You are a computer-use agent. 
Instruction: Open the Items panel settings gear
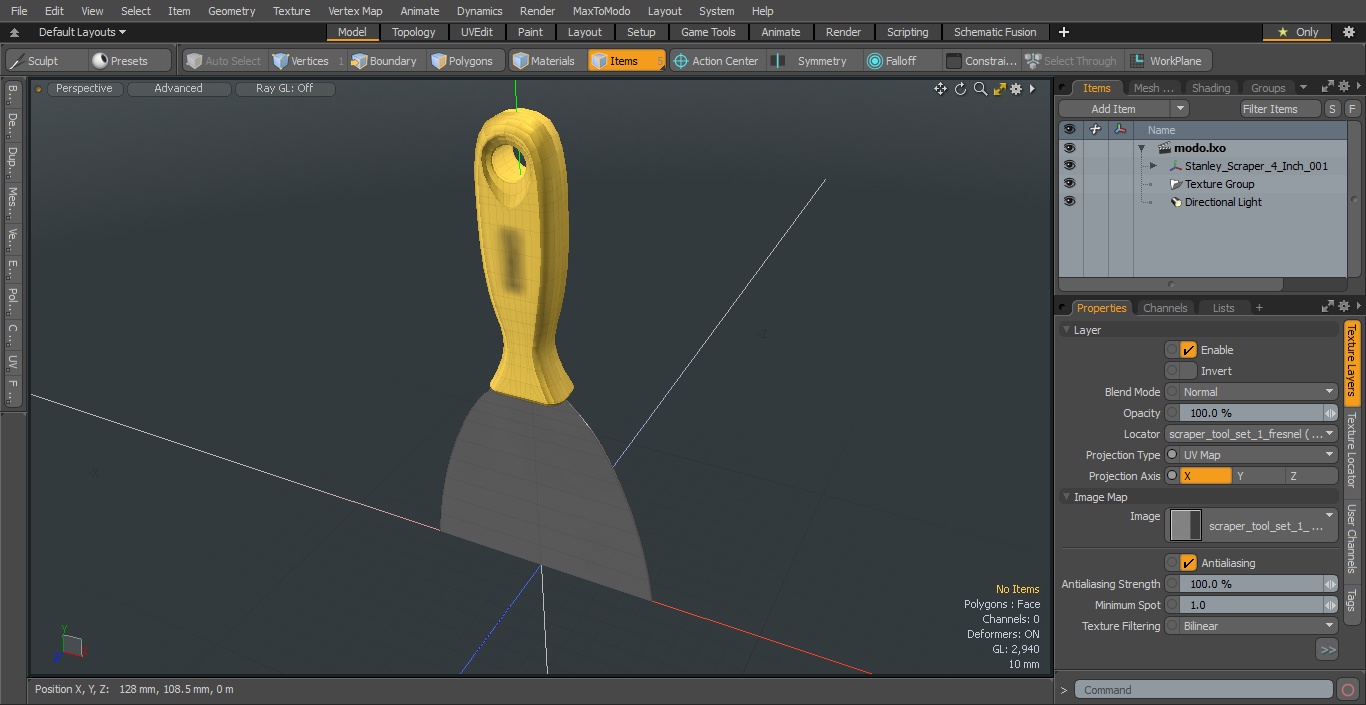tap(1344, 86)
